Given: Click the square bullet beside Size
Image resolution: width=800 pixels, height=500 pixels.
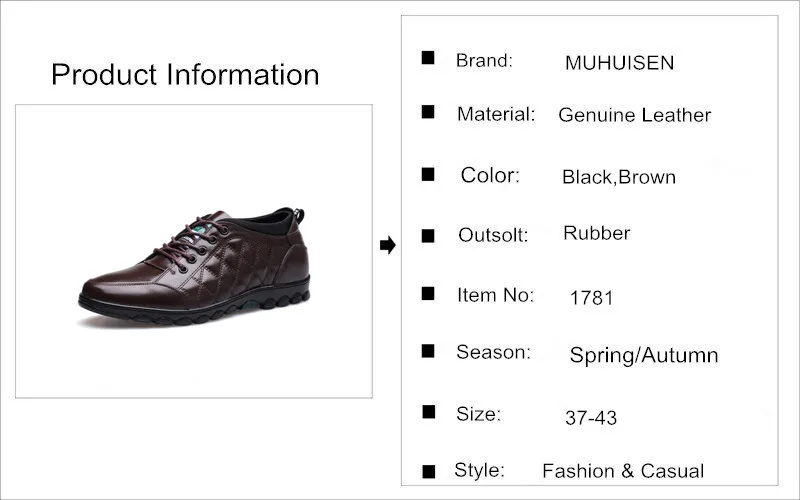Looking at the screenshot, I should point(429,412).
